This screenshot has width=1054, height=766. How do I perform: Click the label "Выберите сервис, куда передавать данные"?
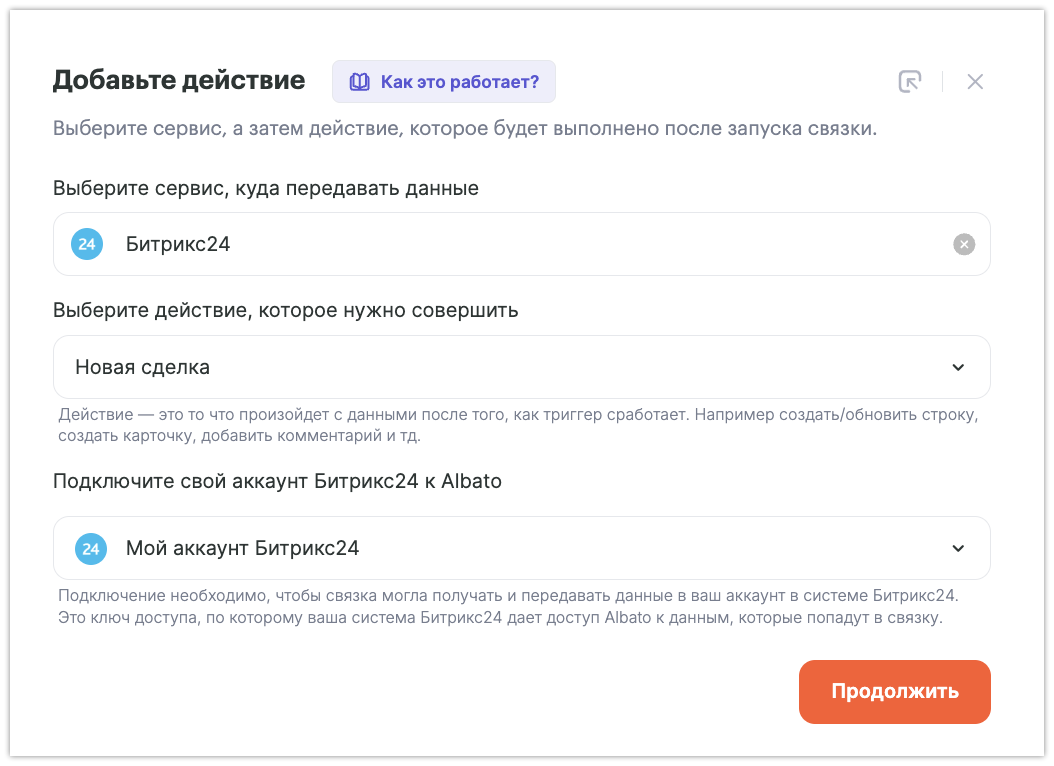[266, 188]
